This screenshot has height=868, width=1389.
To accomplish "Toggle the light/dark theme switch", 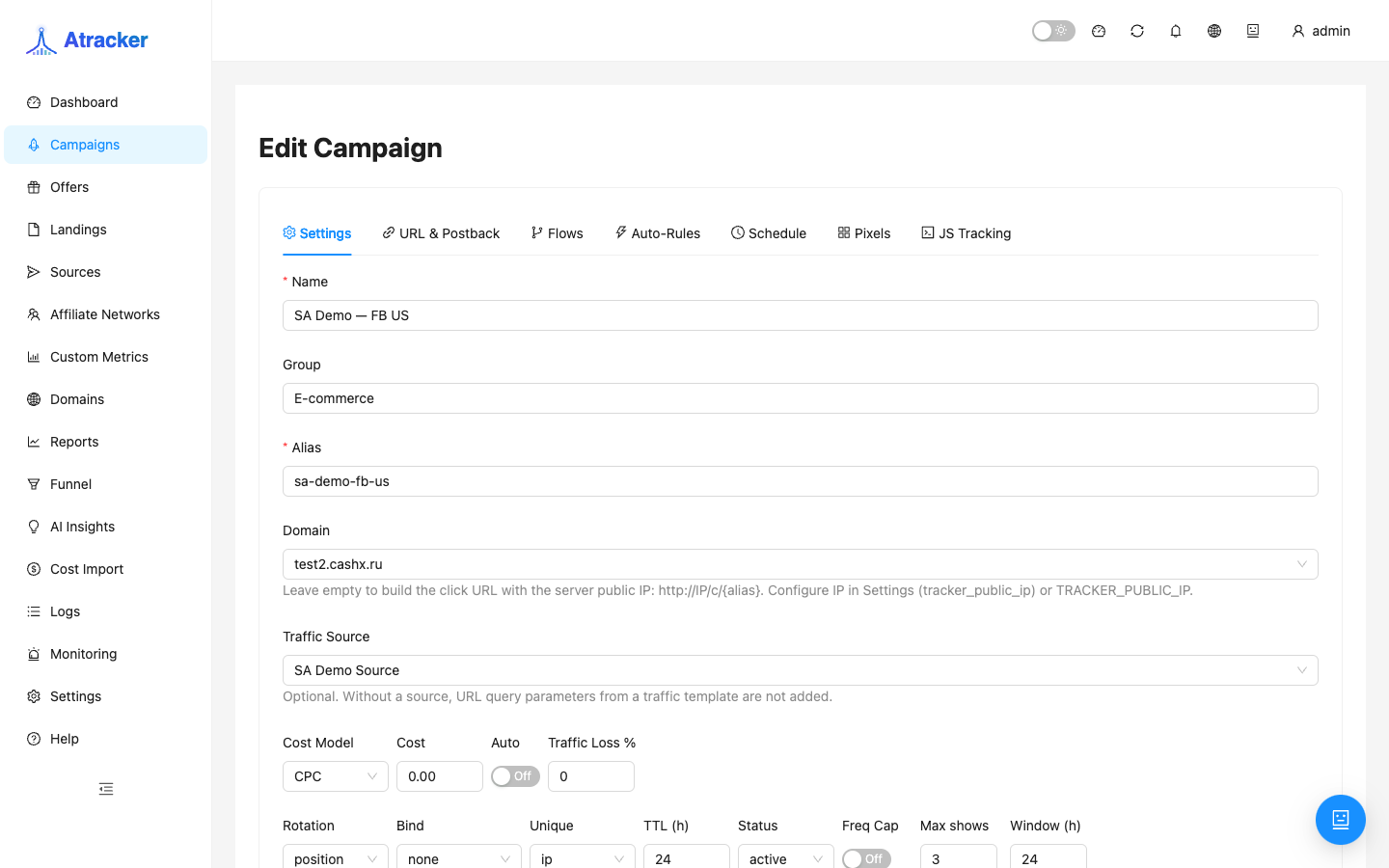I will [x=1053, y=31].
